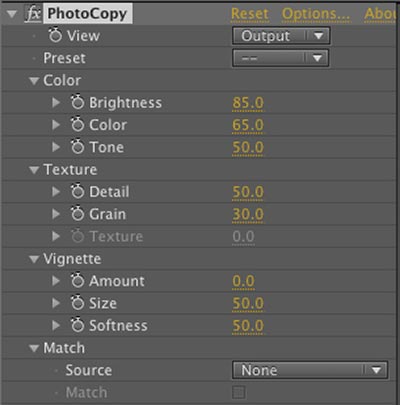Enable the stopwatch for View property
Screen dimensions: 400x405
coord(55,35)
